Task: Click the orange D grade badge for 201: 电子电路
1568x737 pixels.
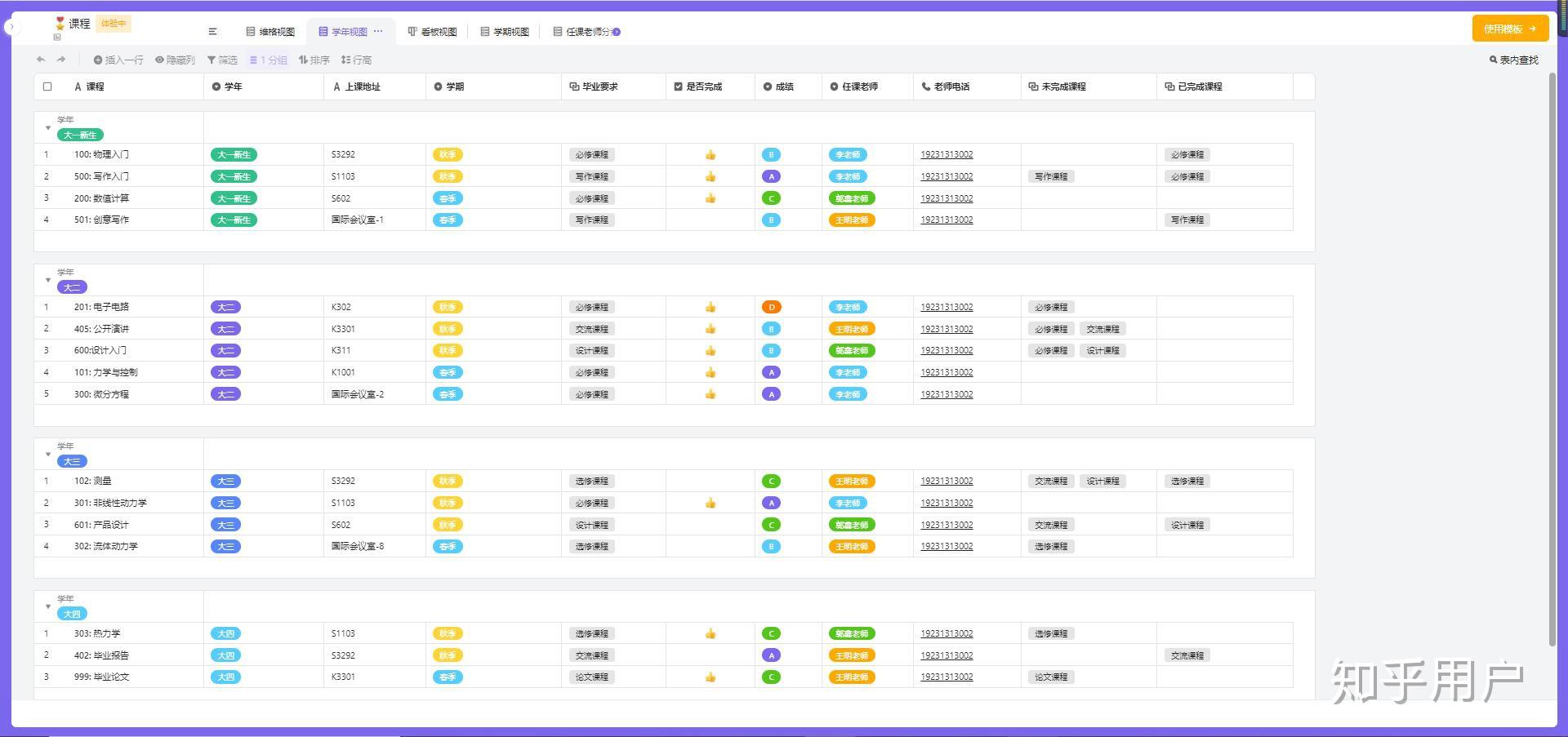Action: pos(771,307)
